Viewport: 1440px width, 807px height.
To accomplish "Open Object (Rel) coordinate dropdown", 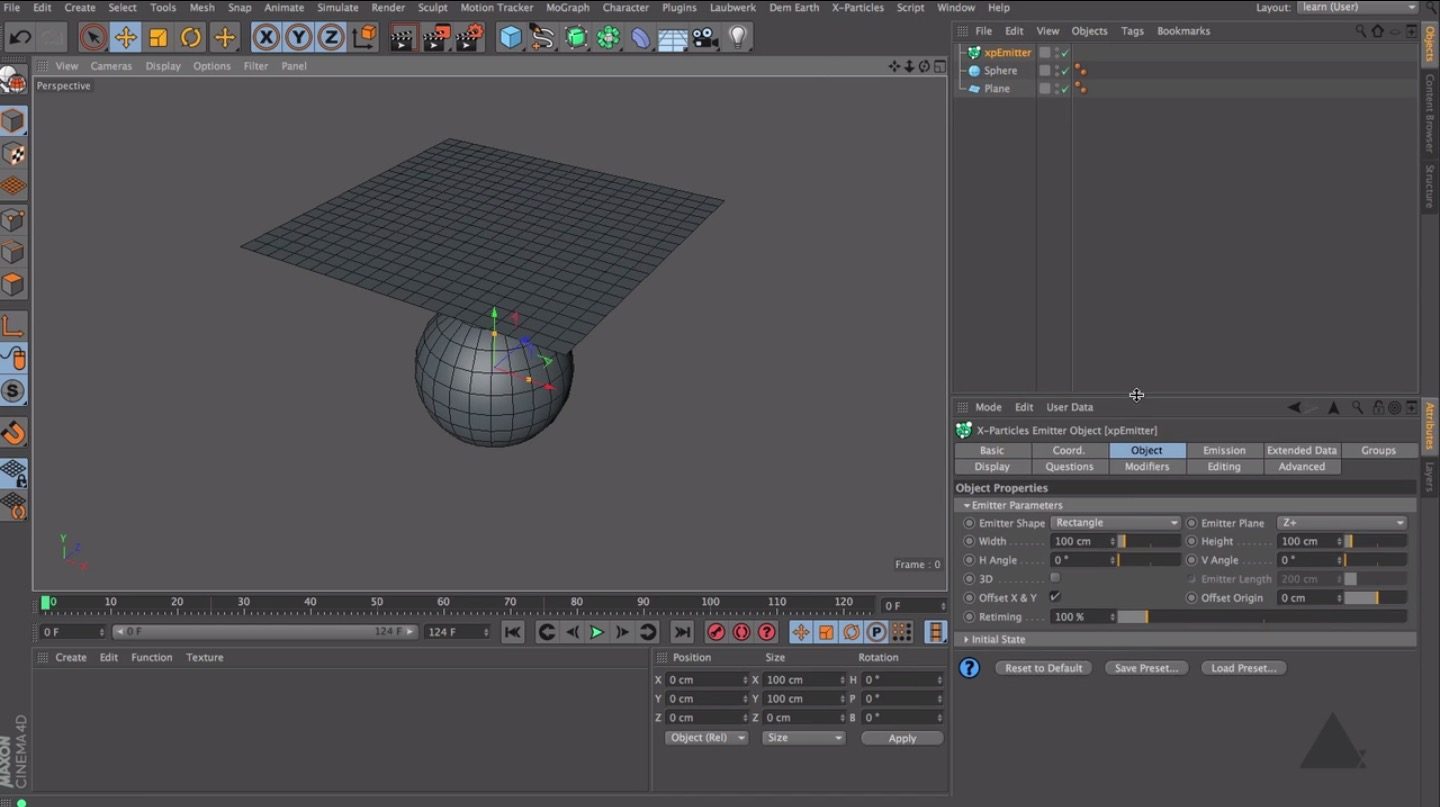I will 706,738.
